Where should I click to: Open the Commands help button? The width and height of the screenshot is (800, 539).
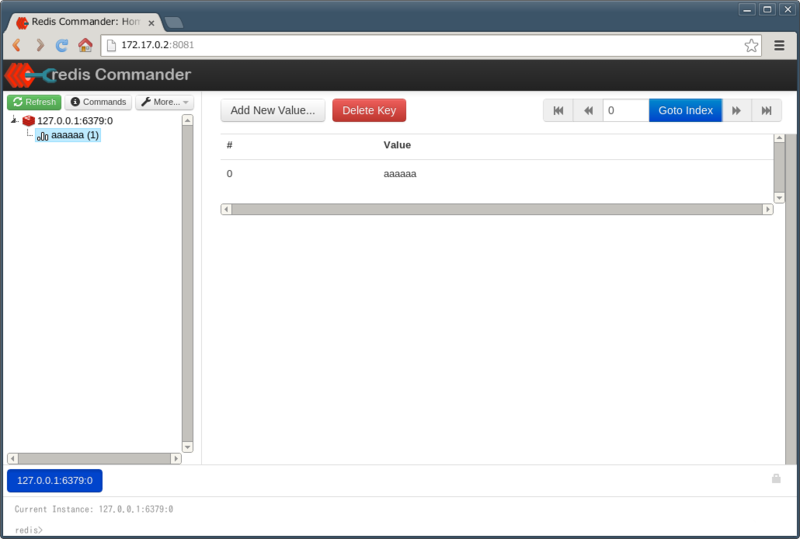98,102
